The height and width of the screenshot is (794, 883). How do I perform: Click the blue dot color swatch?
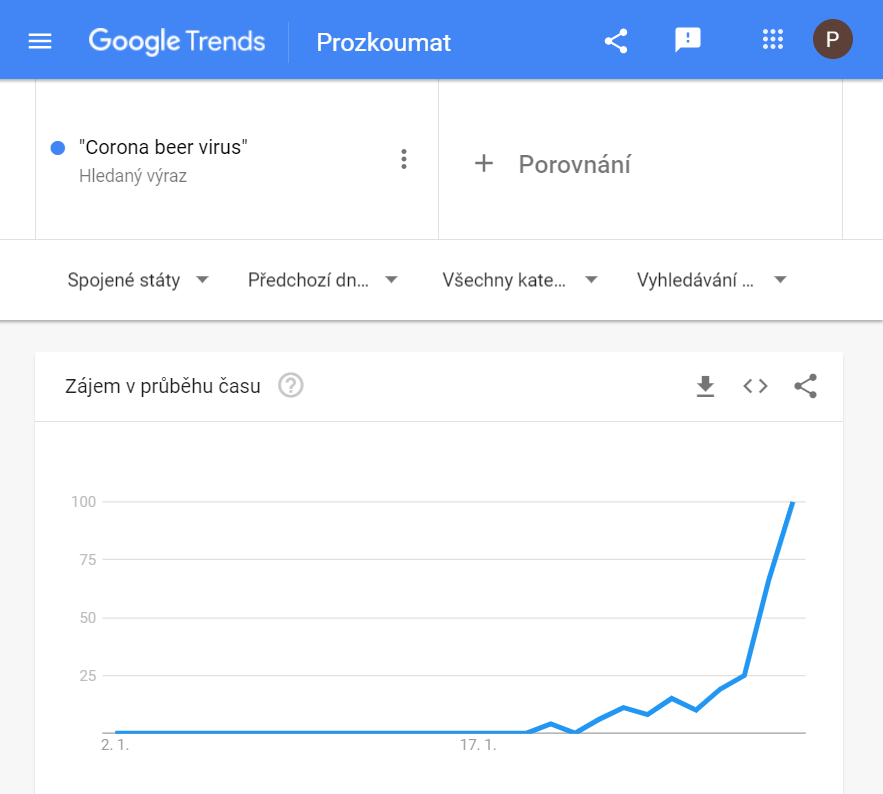[58, 148]
